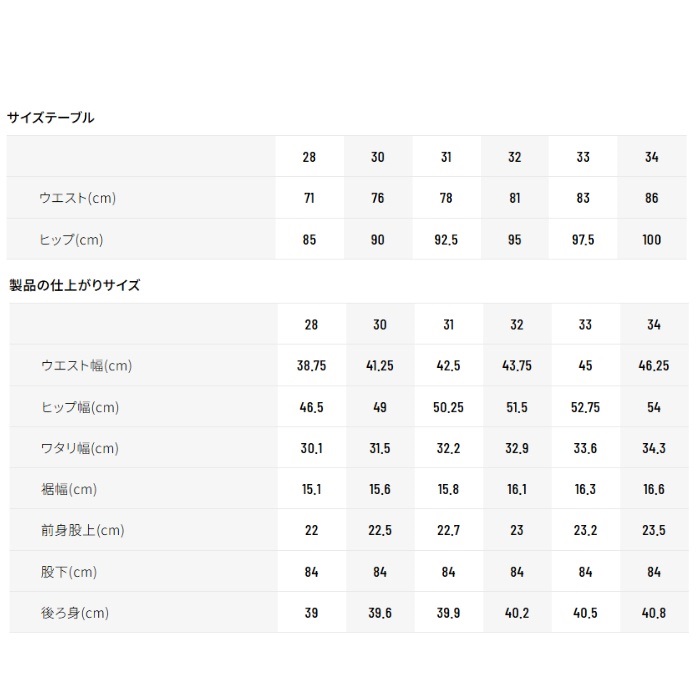Select the 股下(cm) row label
The height and width of the screenshot is (700, 700).
pyautogui.click(x=69, y=572)
